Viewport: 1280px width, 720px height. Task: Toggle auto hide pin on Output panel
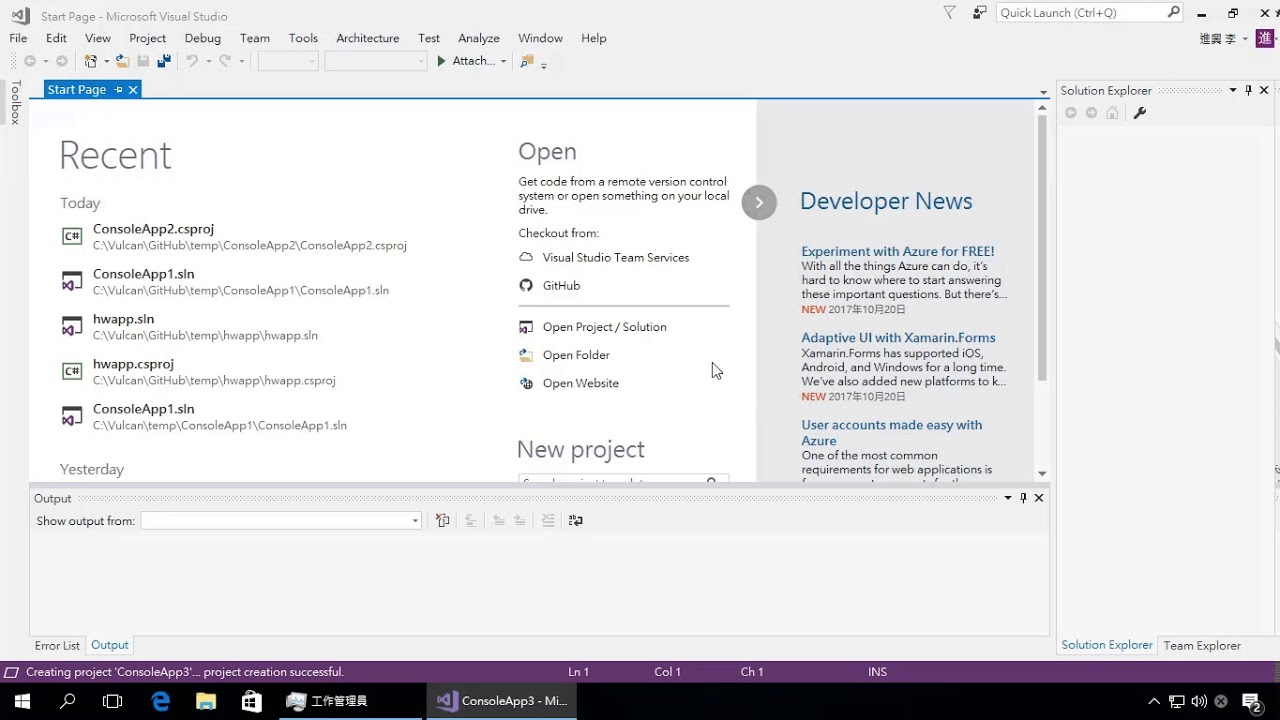tap(1023, 498)
